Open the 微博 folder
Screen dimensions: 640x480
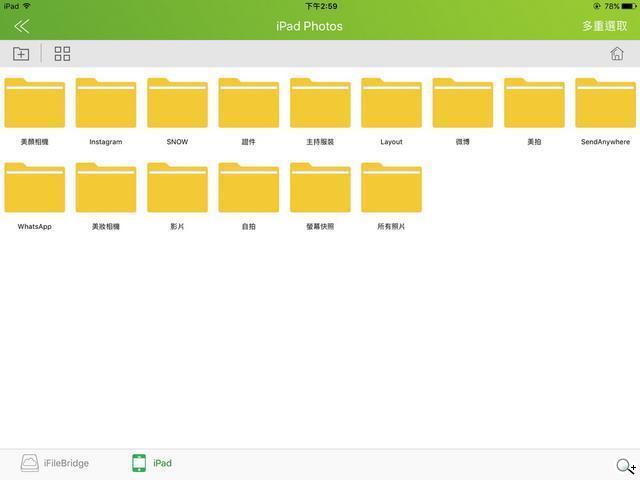pyautogui.click(x=463, y=103)
